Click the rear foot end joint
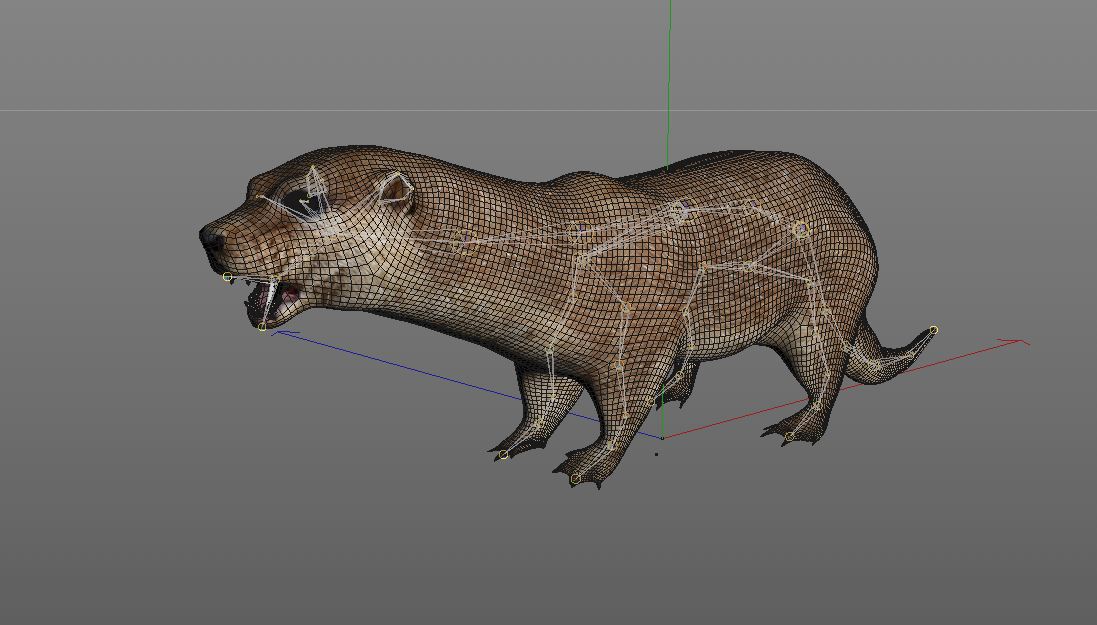Image resolution: width=1097 pixels, height=625 pixels. point(790,436)
